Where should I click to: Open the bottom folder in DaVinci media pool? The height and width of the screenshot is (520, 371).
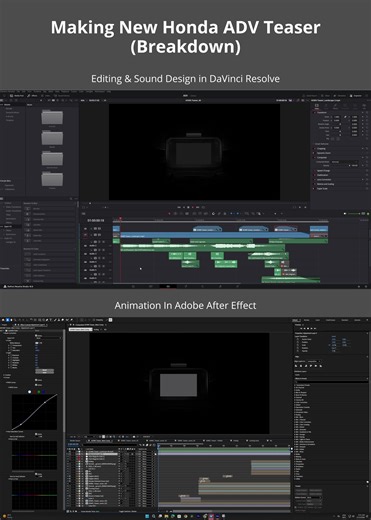52,179
